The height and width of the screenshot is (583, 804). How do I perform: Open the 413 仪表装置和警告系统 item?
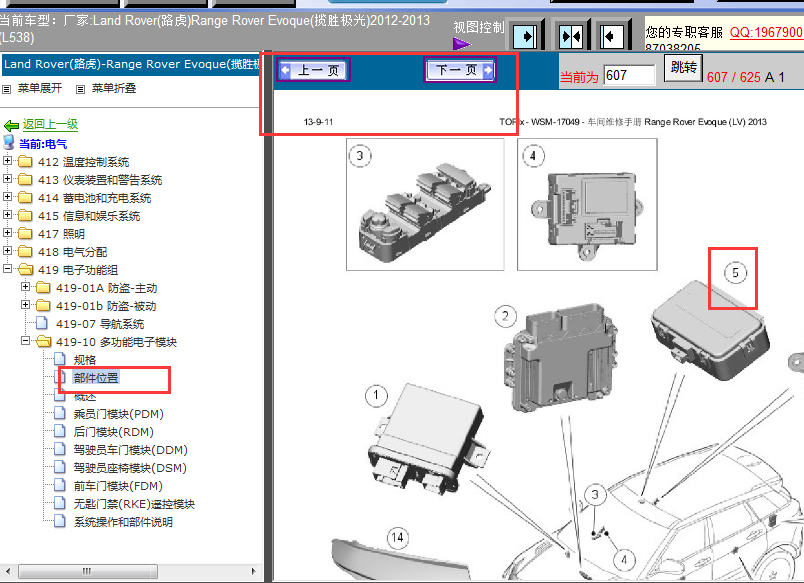pyautogui.click(x=100, y=180)
